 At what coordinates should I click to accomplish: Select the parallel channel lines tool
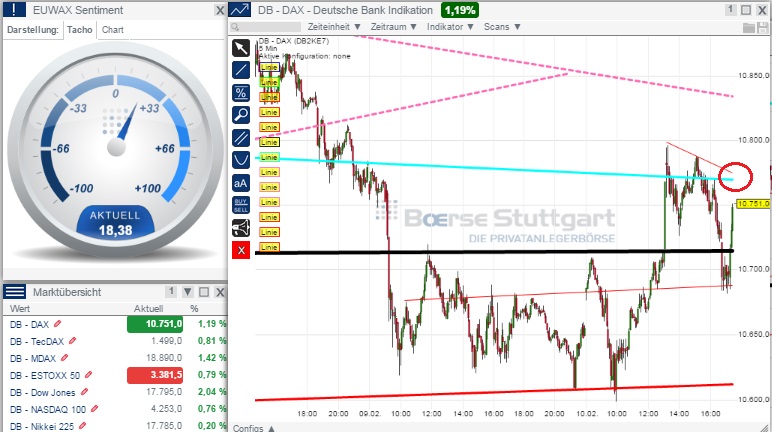point(241,137)
